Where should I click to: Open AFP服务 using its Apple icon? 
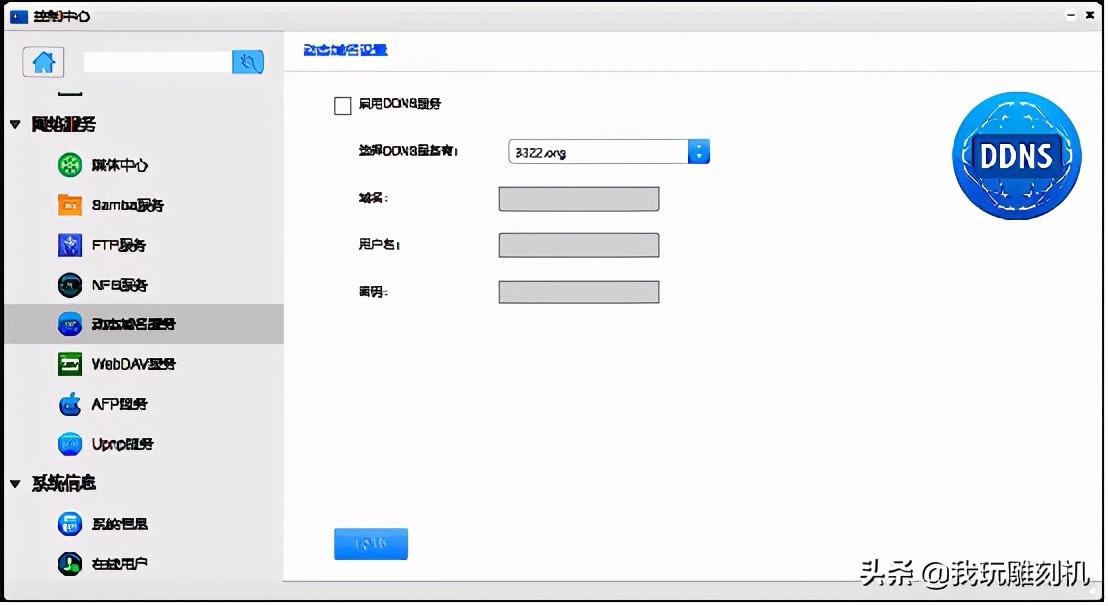click(x=69, y=404)
